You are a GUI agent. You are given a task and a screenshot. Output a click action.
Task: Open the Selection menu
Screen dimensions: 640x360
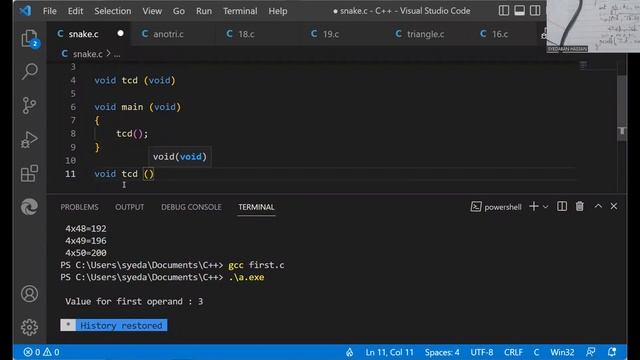[113, 11]
